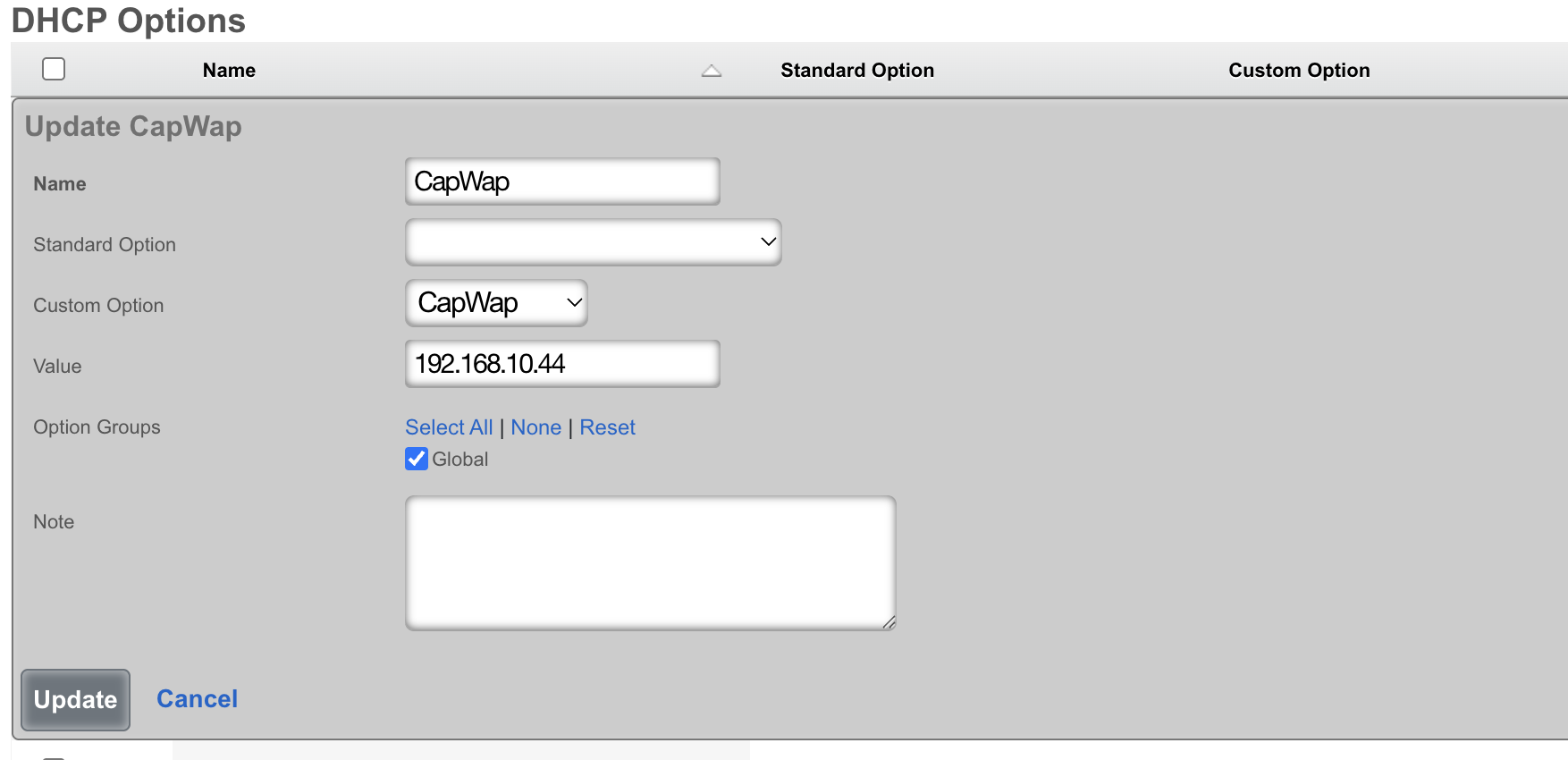The width and height of the screenshot is (1568, 760).
Task: Click Reset to restore option group selection
Action: click(607, 427)
